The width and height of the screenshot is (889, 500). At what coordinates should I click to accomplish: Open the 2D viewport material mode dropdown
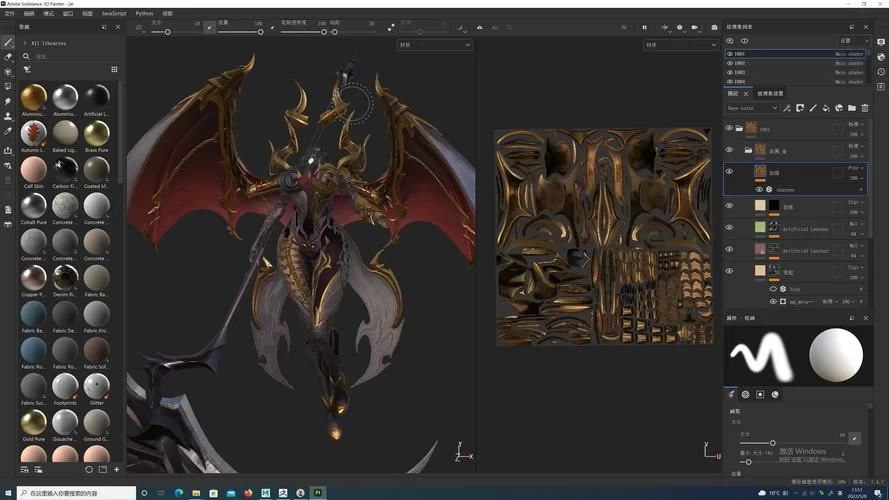(680, 45)
